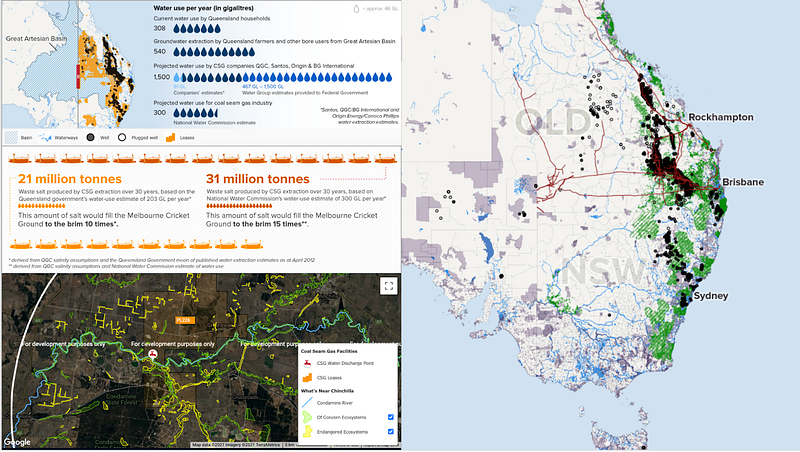This screenshot has height=452, width=800.
Task: Click the NSW state label on map
Action: click(603, 271)
